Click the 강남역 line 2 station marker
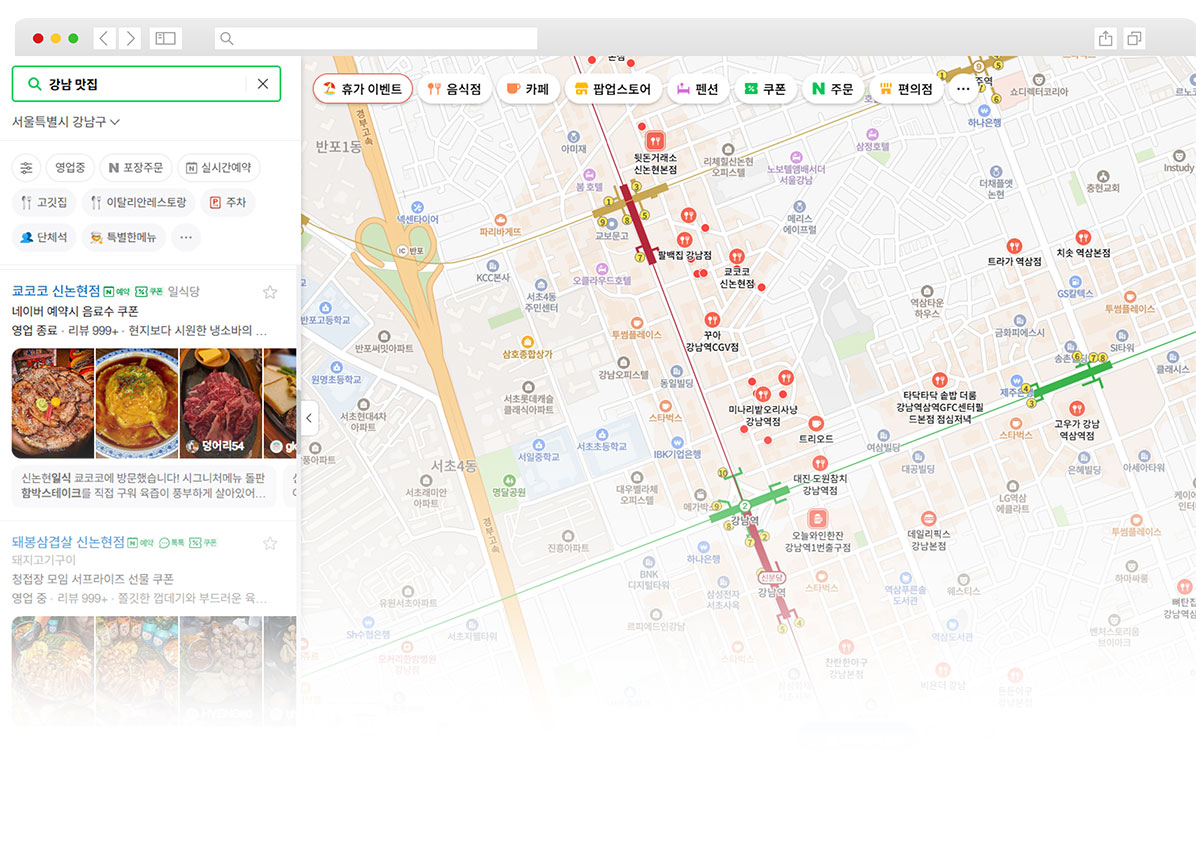The image size is (1196, 844). (744, 506)
